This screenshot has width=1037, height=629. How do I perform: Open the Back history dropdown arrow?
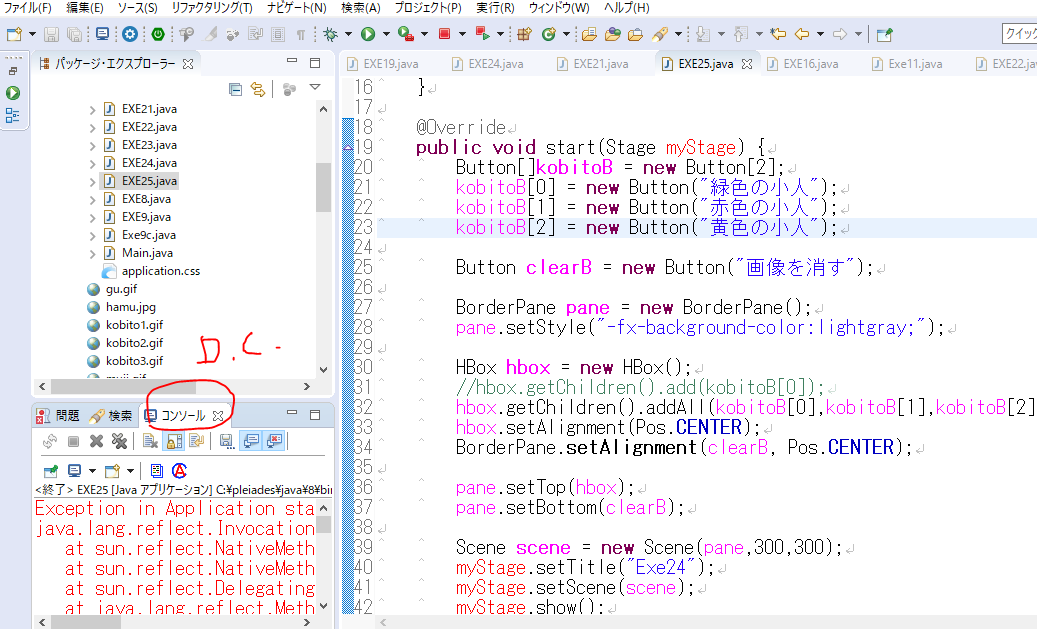(x=820, y=34)
